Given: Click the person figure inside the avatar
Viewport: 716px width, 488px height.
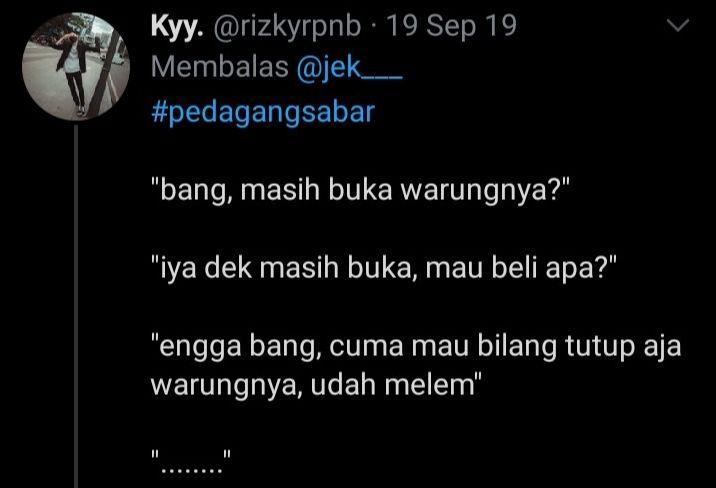Looking at the screenshot, I should point(73,68).
